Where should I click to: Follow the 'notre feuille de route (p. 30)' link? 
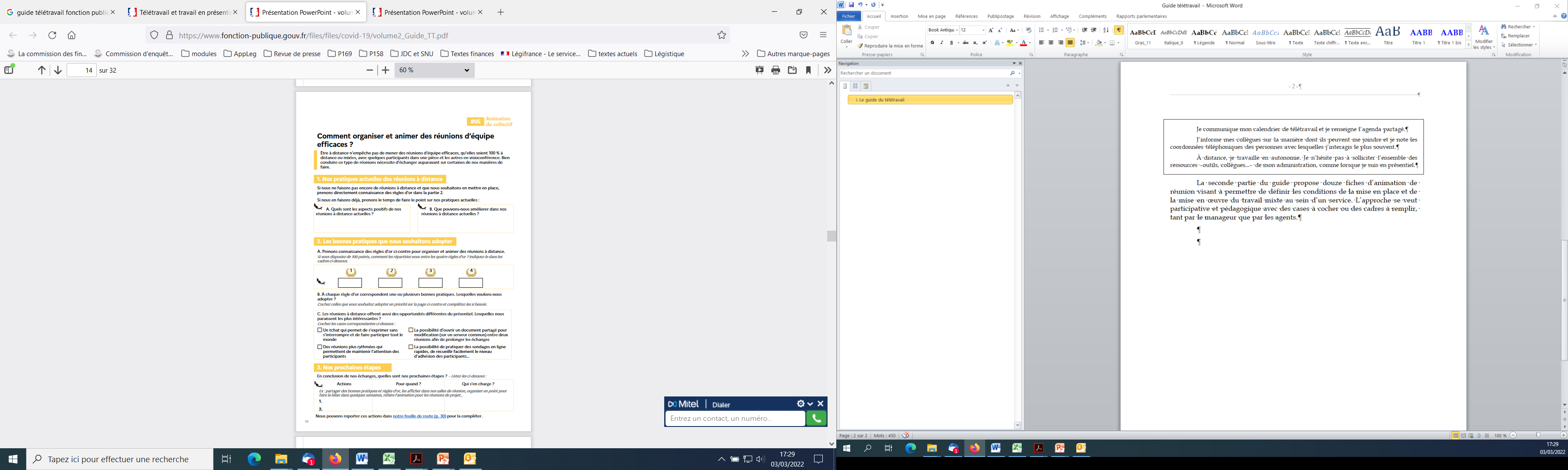[x=419, y=416]
